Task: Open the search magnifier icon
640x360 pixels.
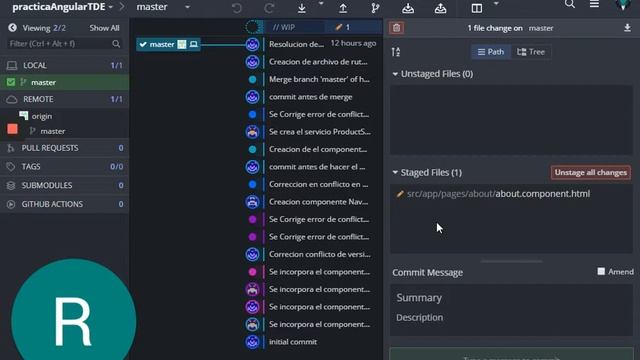Action: click(570, 4)
